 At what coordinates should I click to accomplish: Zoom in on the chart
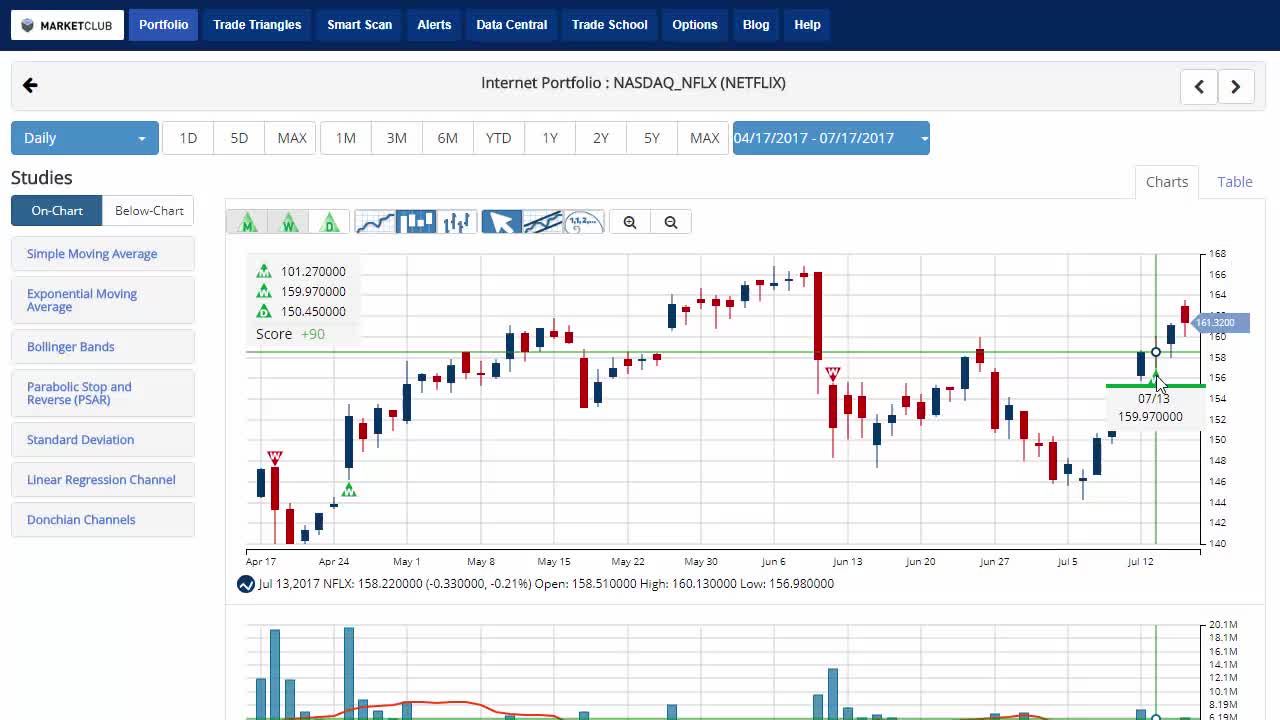[x=630, y=222]
